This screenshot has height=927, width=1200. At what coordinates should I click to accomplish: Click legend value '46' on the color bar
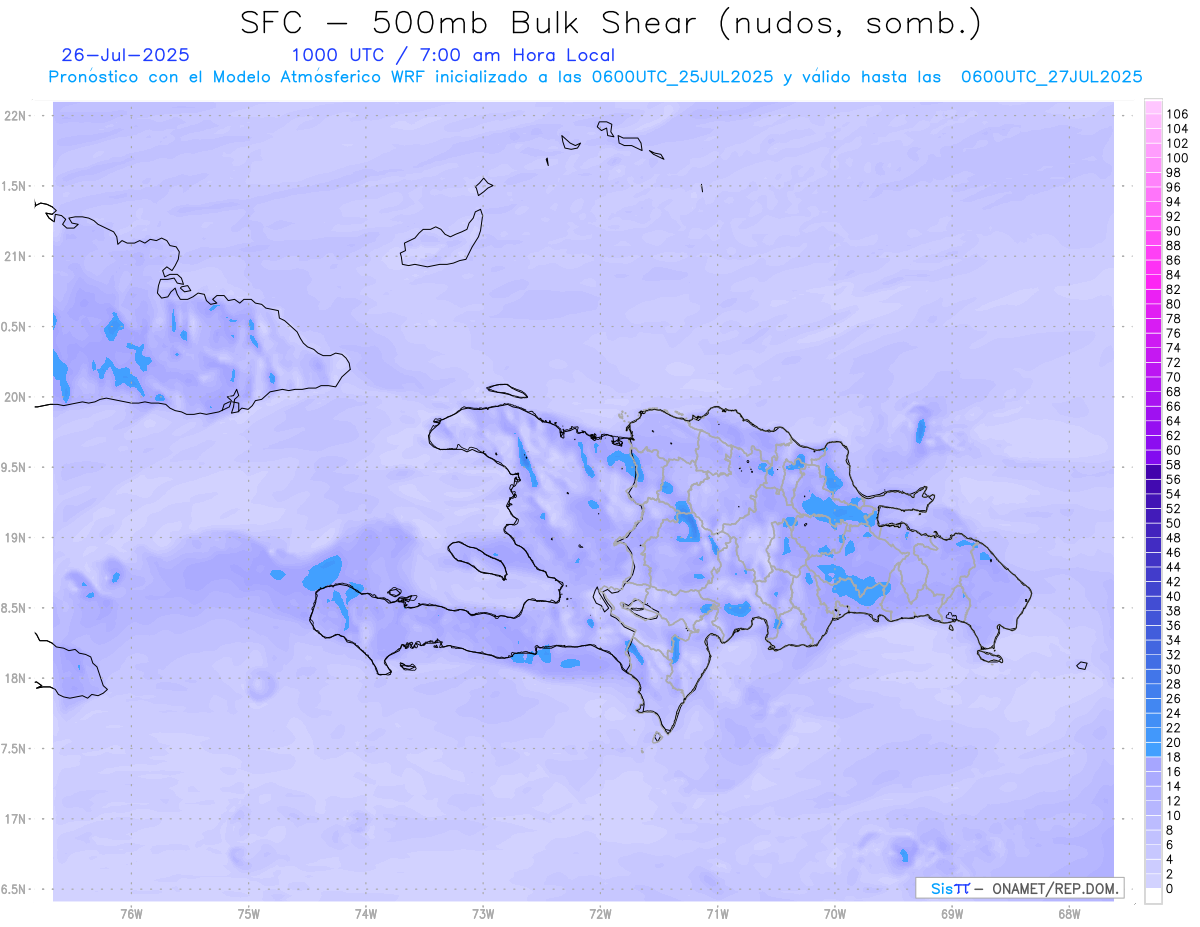click(x=1173, y=552)
